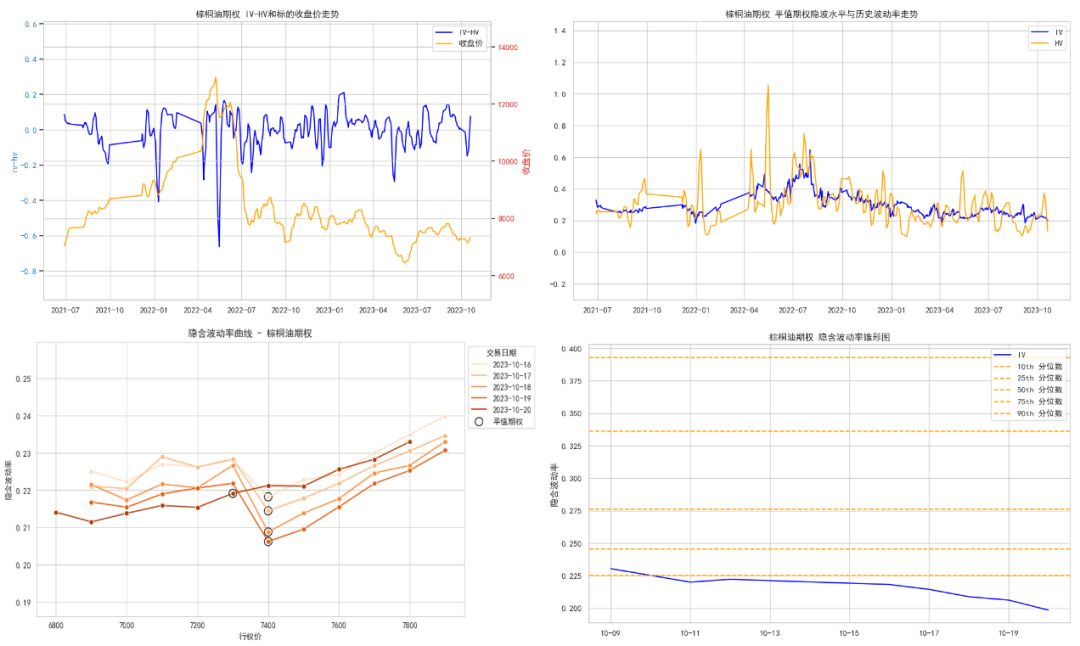Select the 2023-10-17 legend entry
Screen dimensions: 1080x646
501,376
